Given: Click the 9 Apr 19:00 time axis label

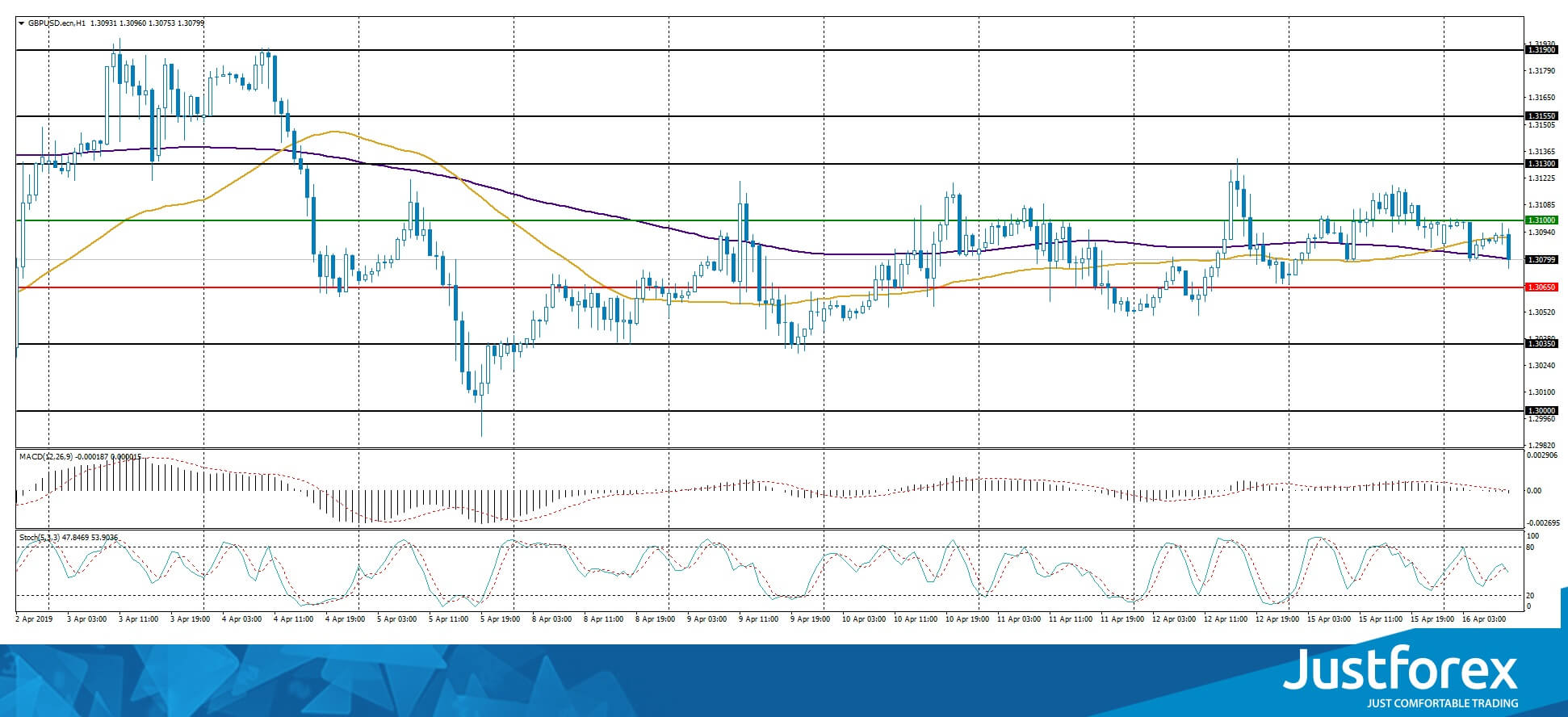Looking at the screenshot, I should [x=811, y=619].
